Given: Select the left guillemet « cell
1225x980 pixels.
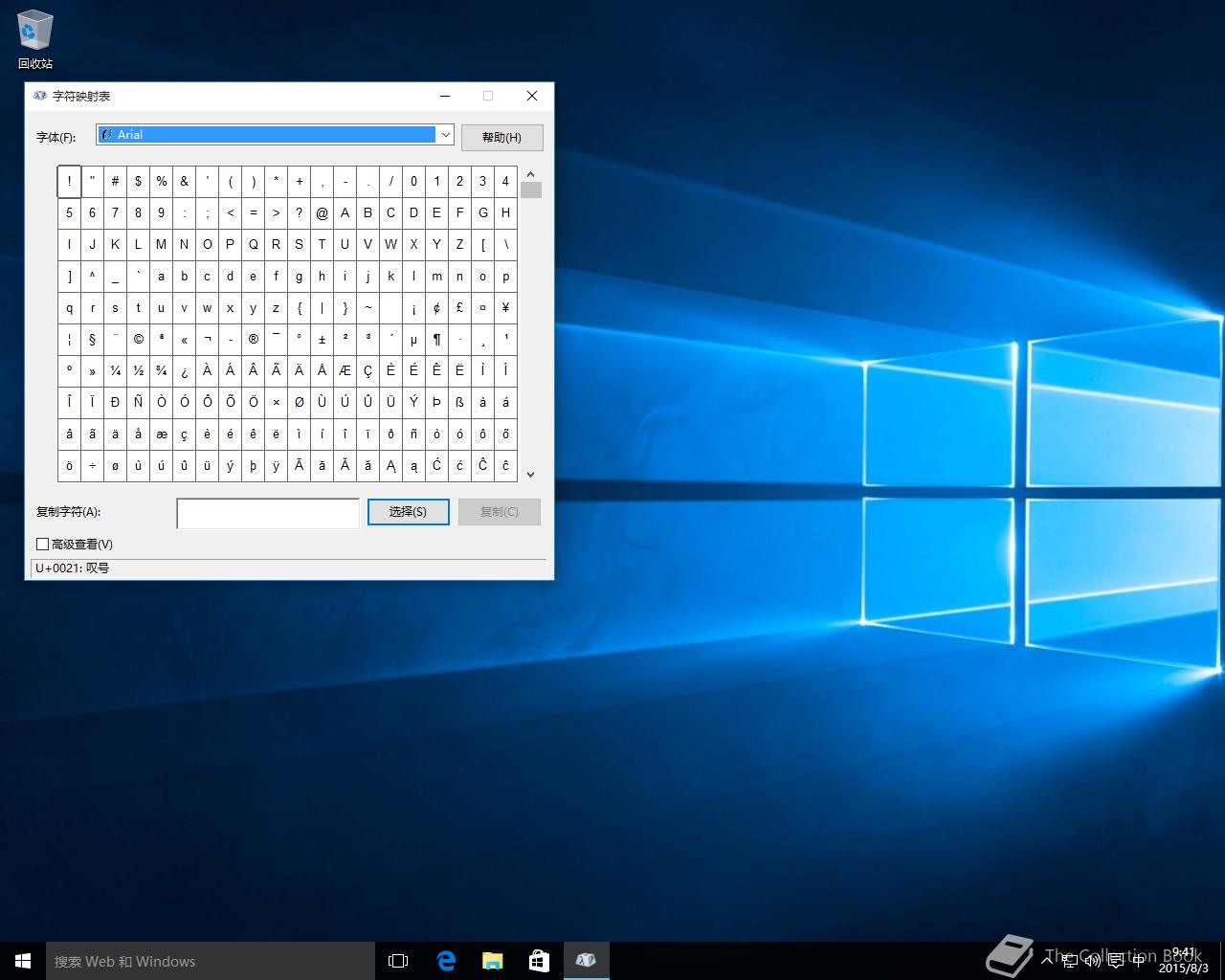Looking at the screenshot, I should [184, 339].
